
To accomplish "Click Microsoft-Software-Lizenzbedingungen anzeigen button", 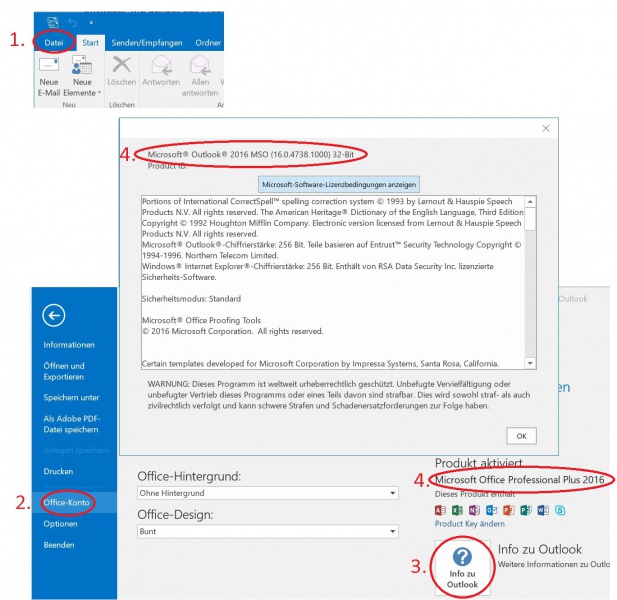I will 339,184.
